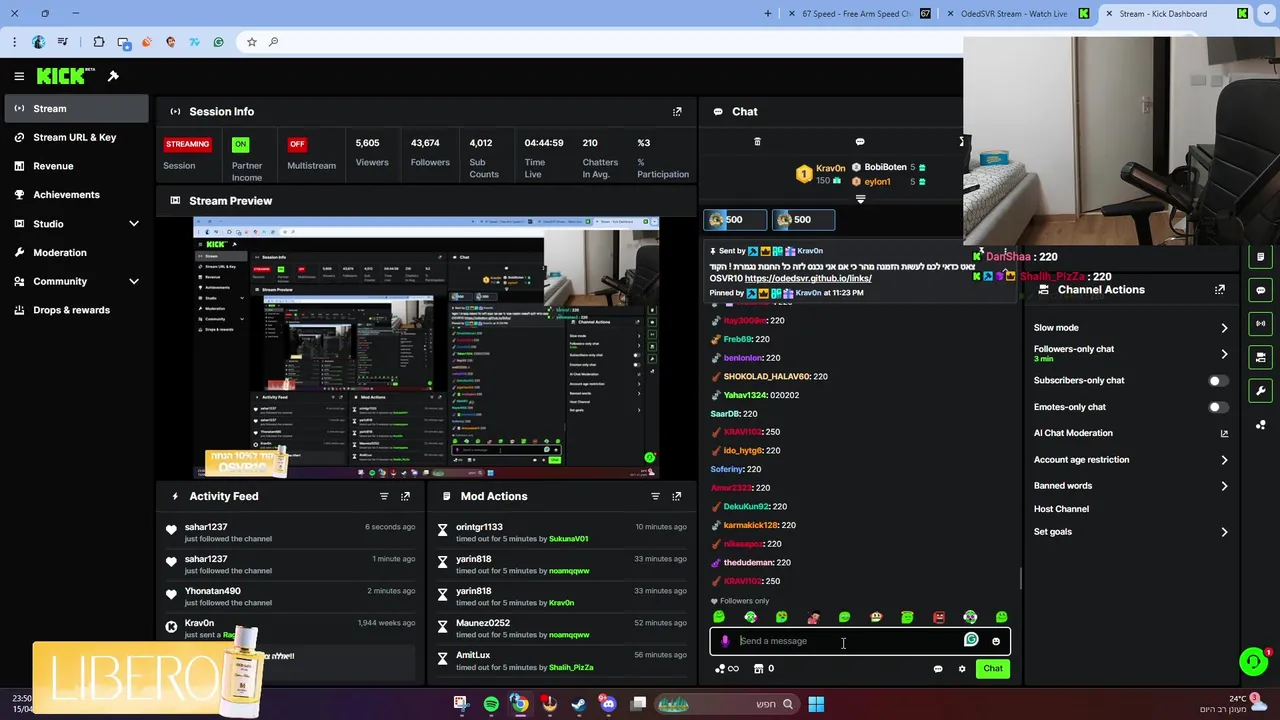Open Set goals options arrow
1280x720 pixels.
tap(1224, 532)
